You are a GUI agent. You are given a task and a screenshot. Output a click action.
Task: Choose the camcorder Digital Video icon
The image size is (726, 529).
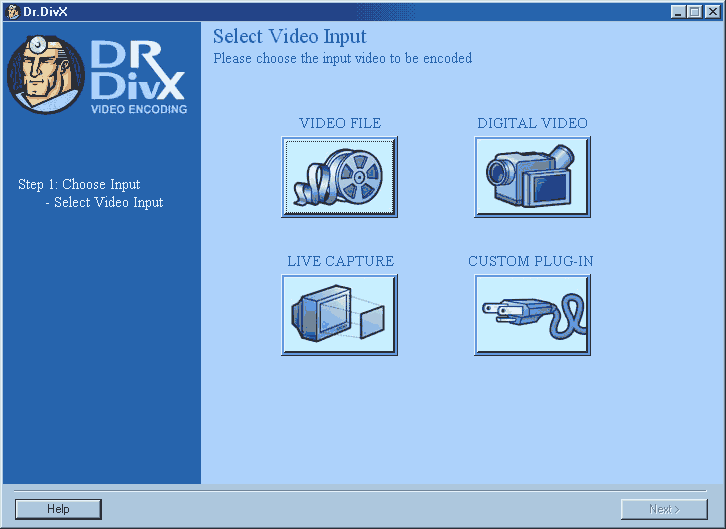click(532, 177)
